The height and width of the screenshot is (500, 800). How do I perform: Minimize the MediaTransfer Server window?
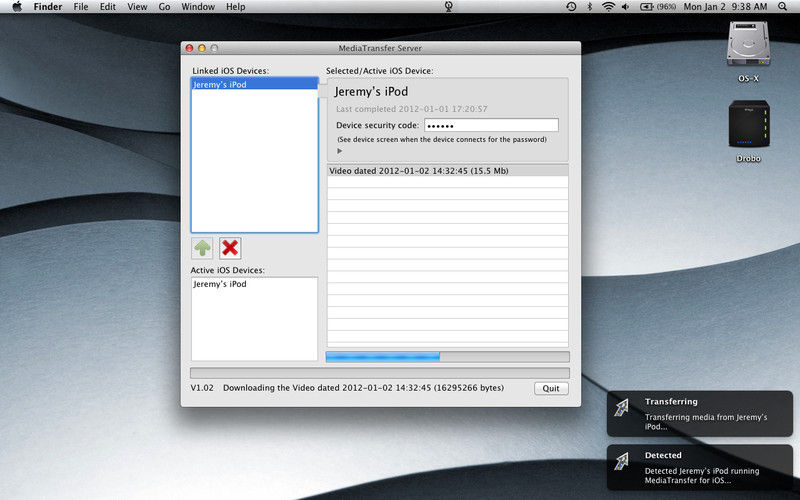point(202,48)
